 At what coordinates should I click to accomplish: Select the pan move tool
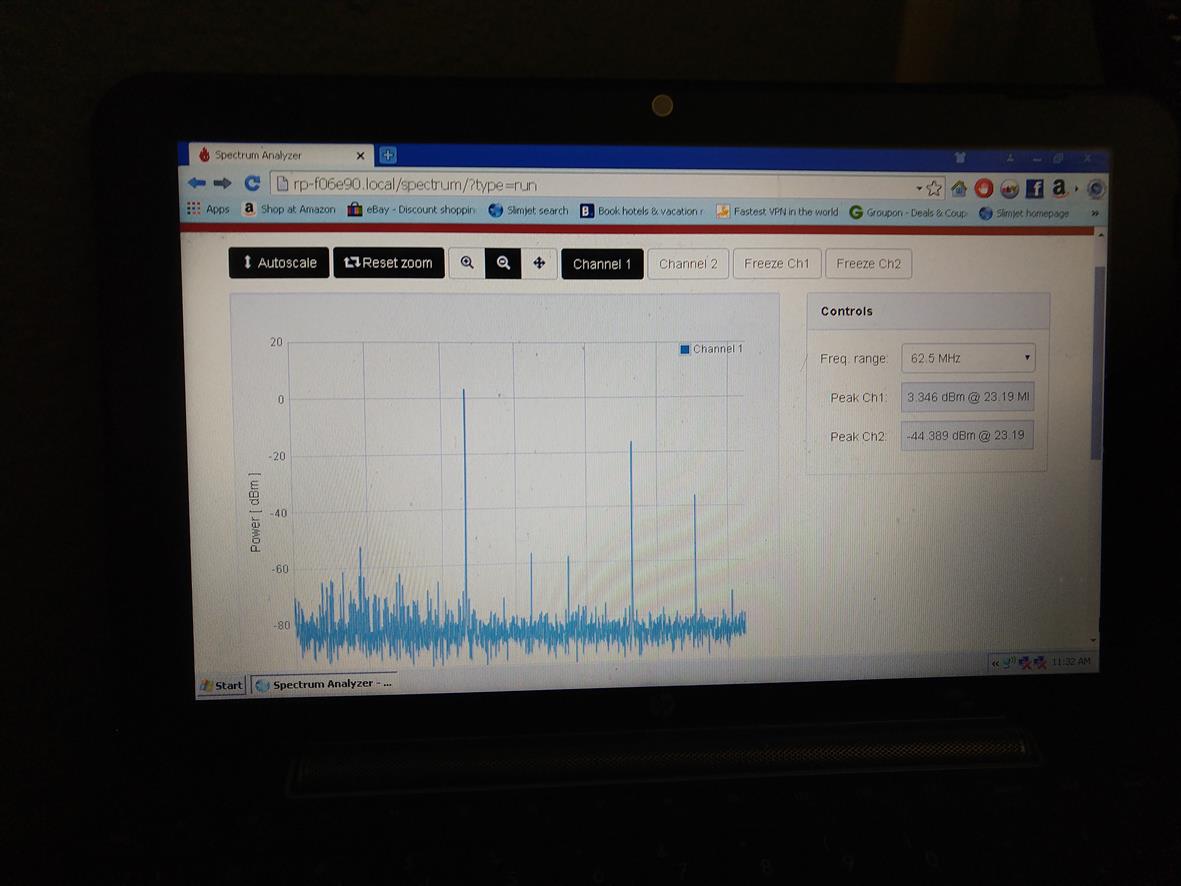click(x=539, y=263)
